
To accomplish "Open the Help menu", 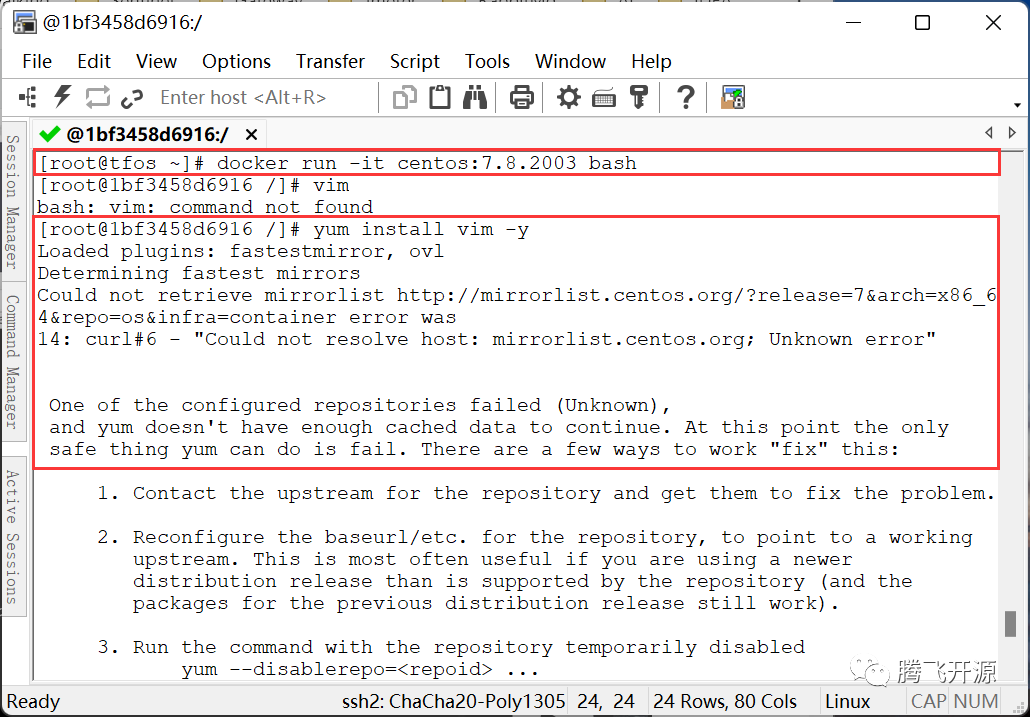I will 651,62.
